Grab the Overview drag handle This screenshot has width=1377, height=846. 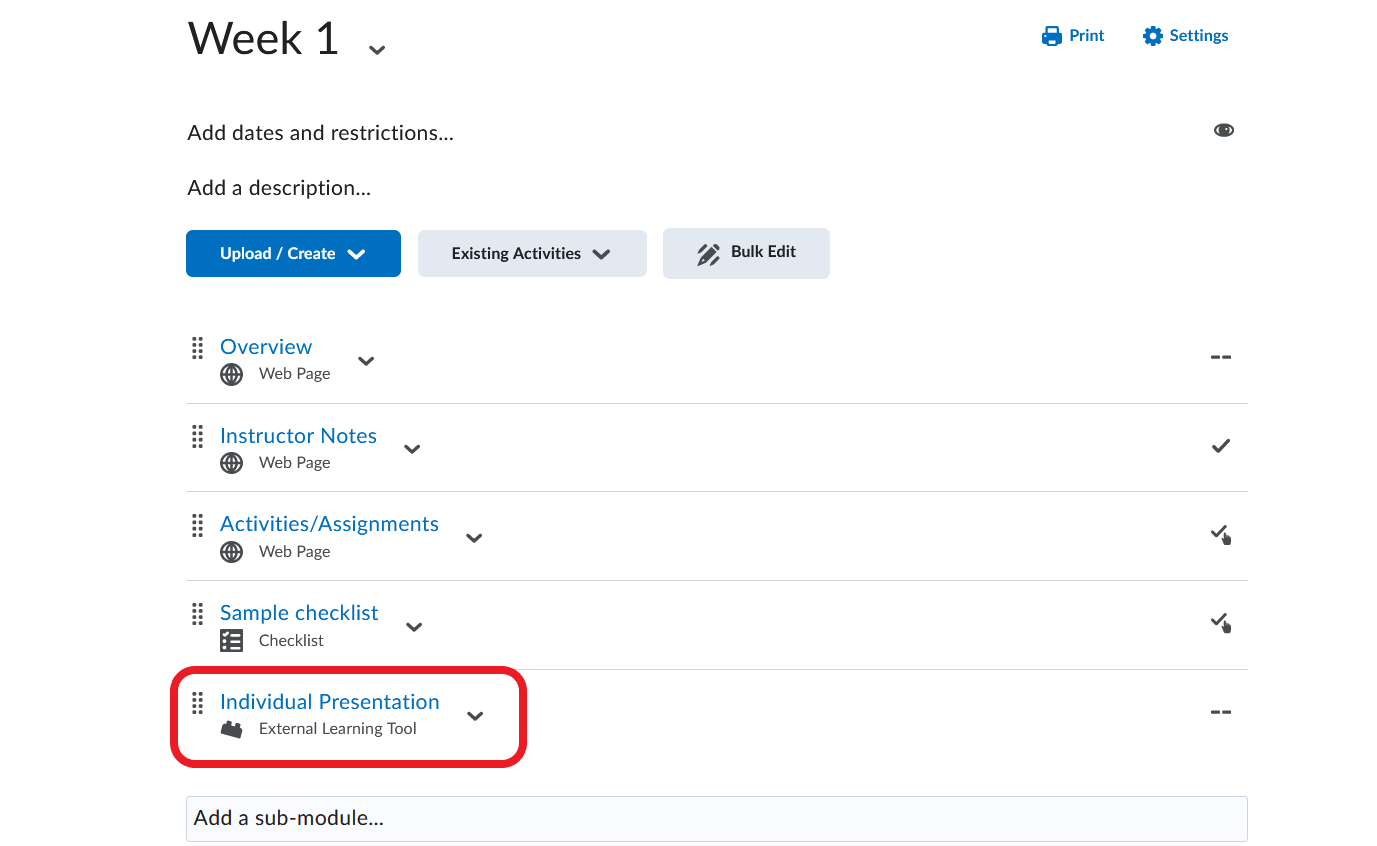click(x=197, y=348)
